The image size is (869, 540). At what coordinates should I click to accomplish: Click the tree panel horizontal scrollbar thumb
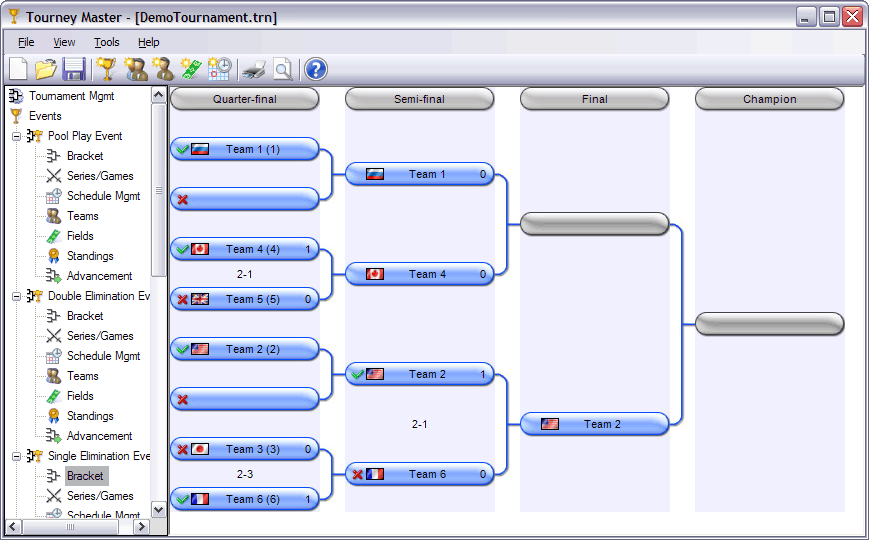click(70, 526)
